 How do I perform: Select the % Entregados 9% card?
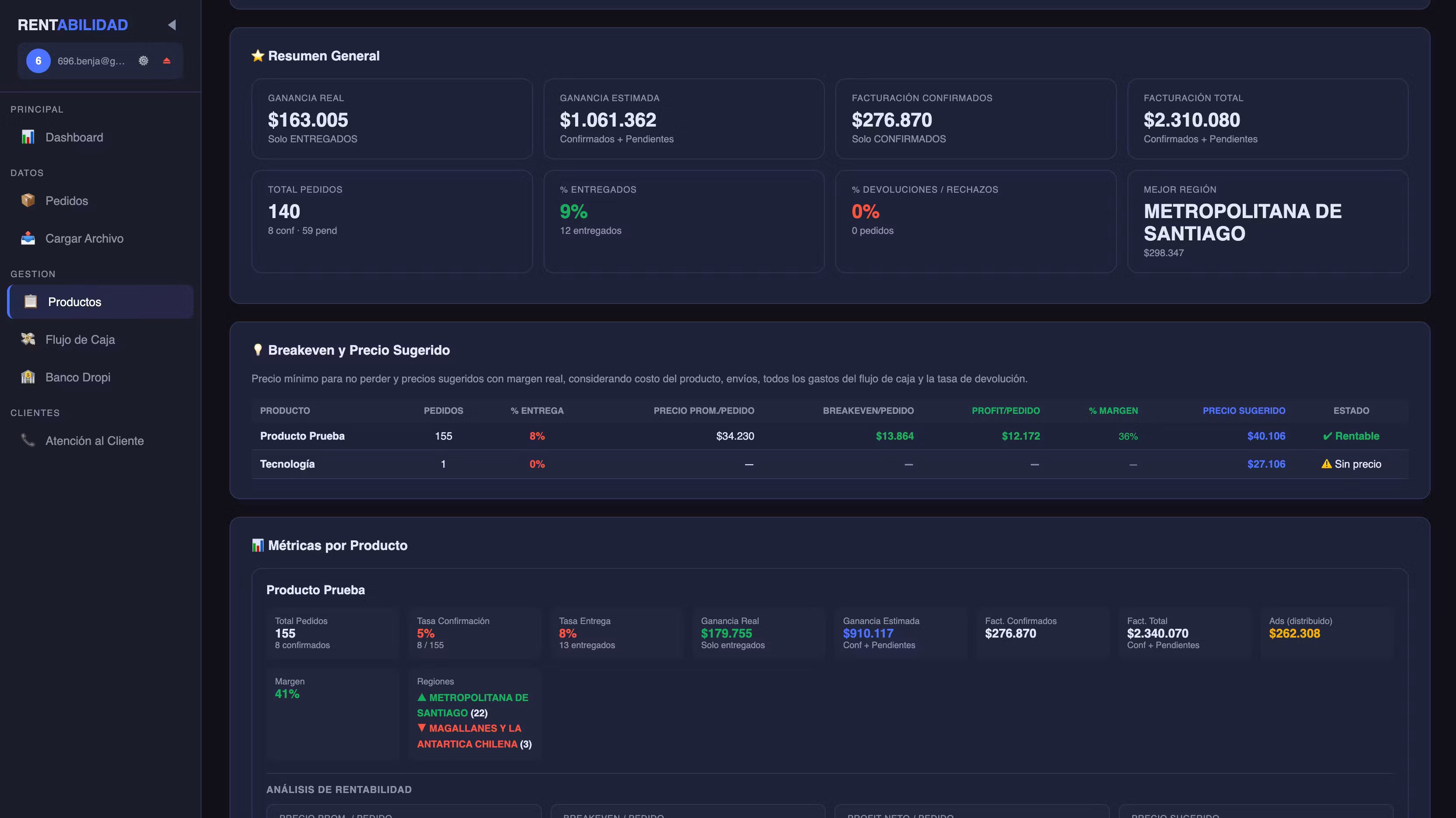coord(684,222)
